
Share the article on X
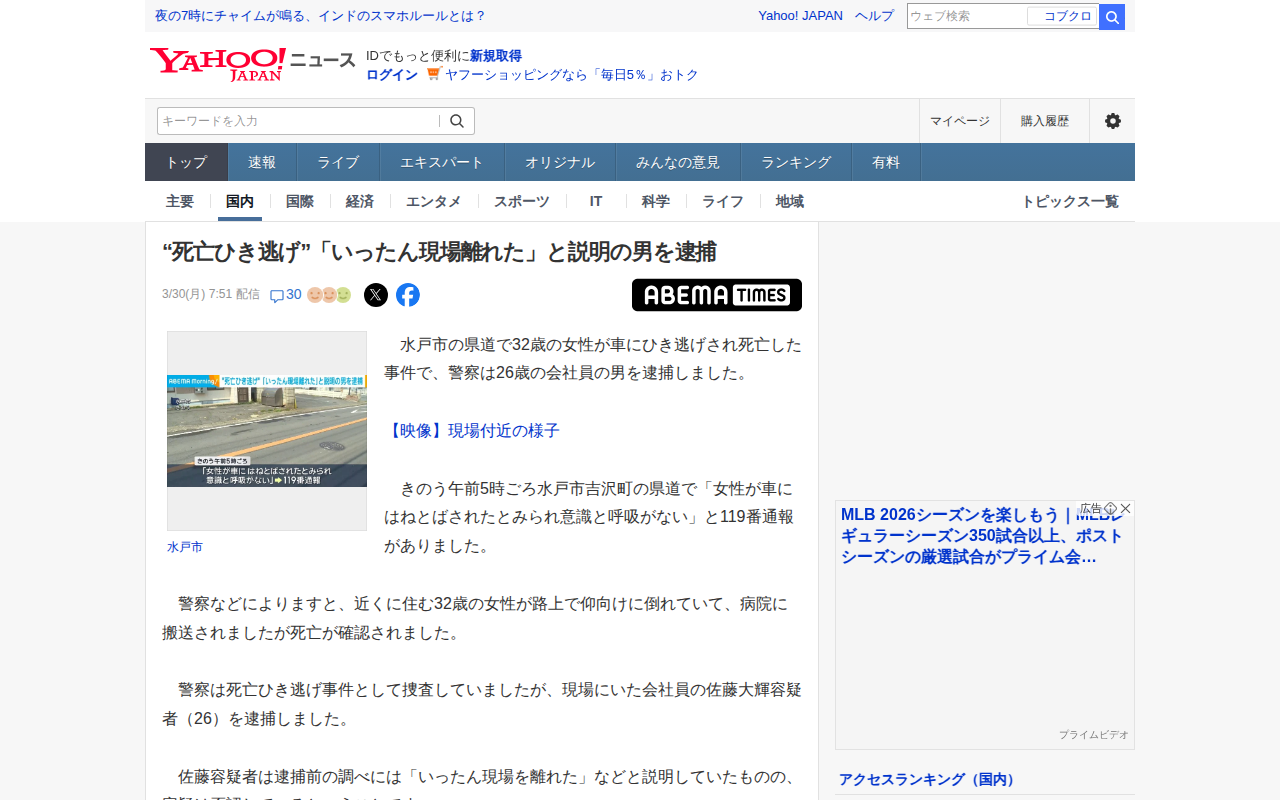[x=376, y=295]
